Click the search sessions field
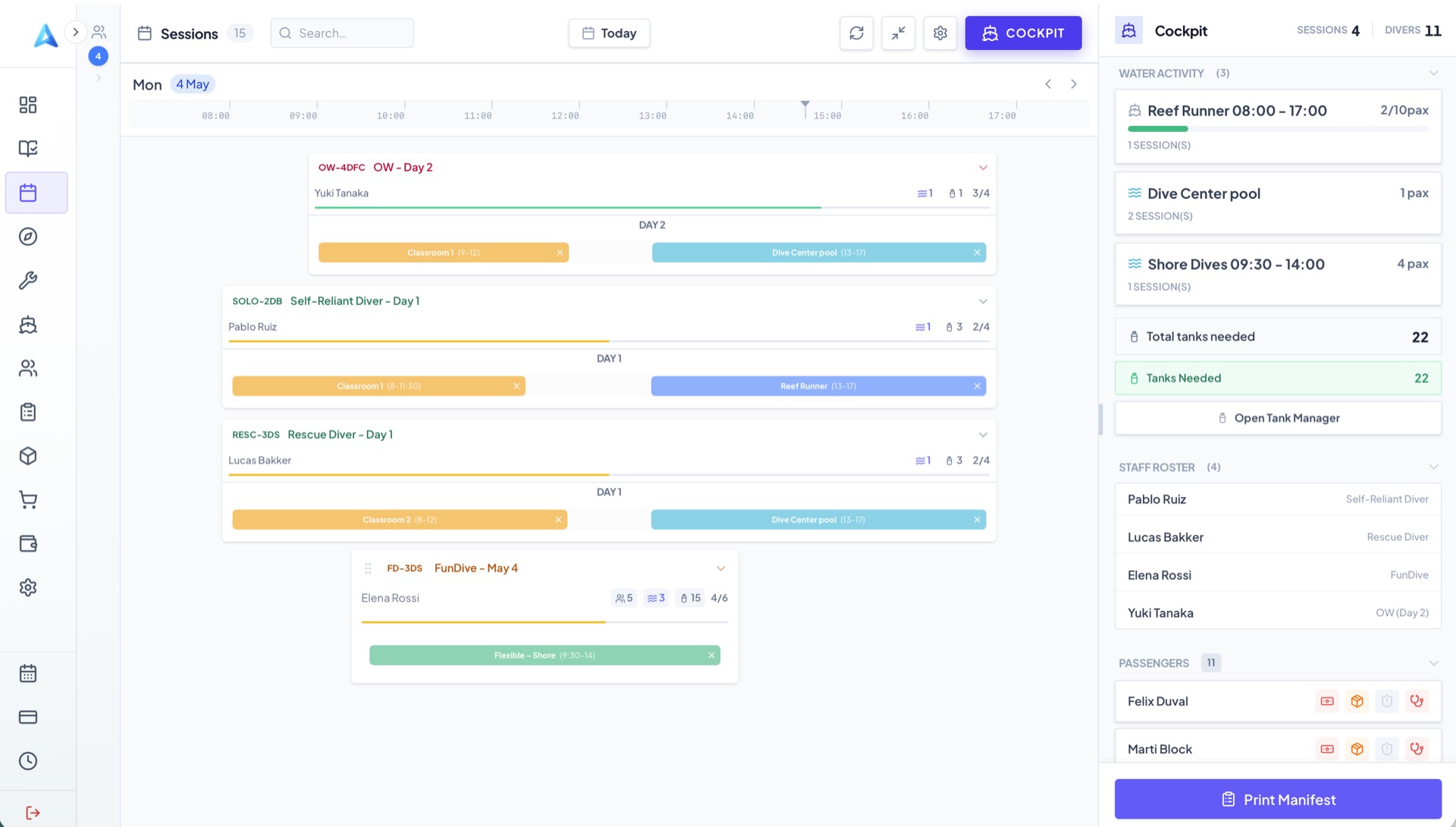The height and width of the screenshot is (827, 1456). [x=342, y=33]
